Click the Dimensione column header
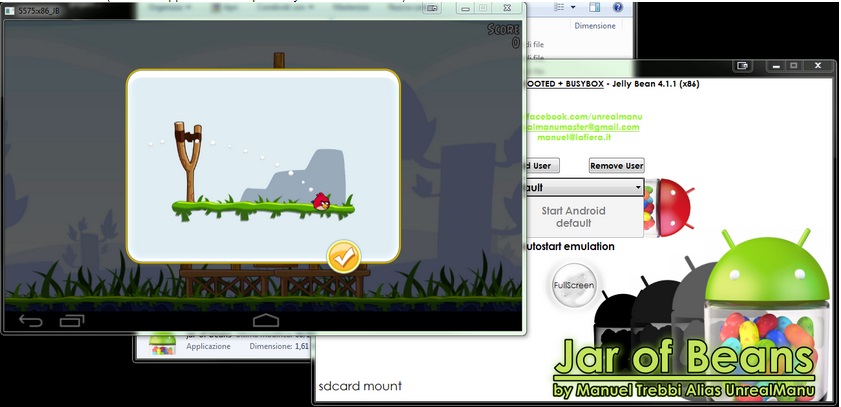841x407 pixels. tap(594, 27)
